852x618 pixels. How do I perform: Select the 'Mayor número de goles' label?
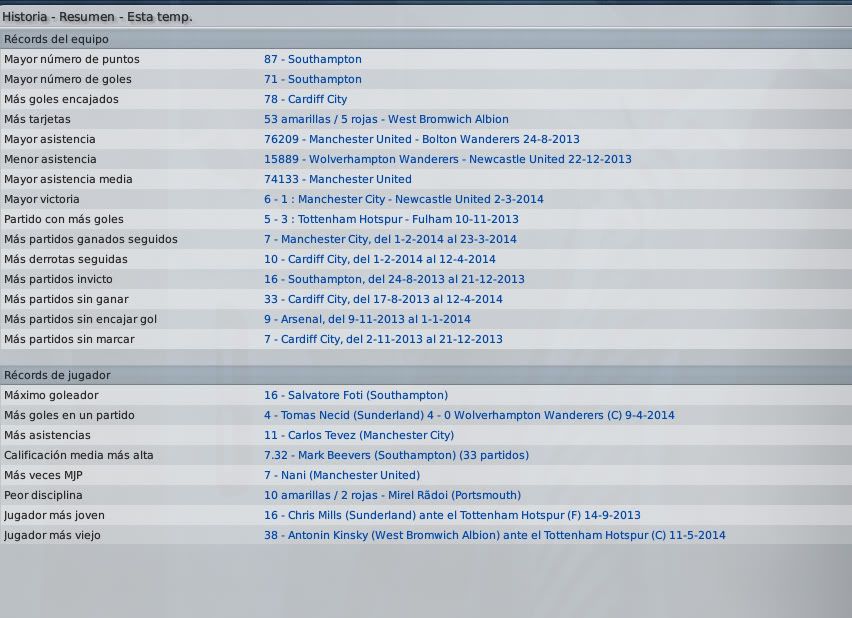tap(67, 79)
